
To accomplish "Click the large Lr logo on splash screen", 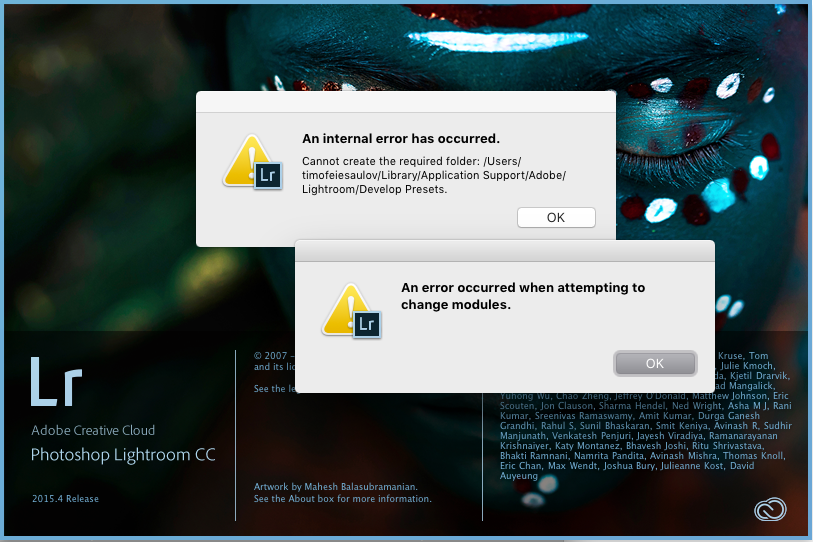I will click(56, 381).
